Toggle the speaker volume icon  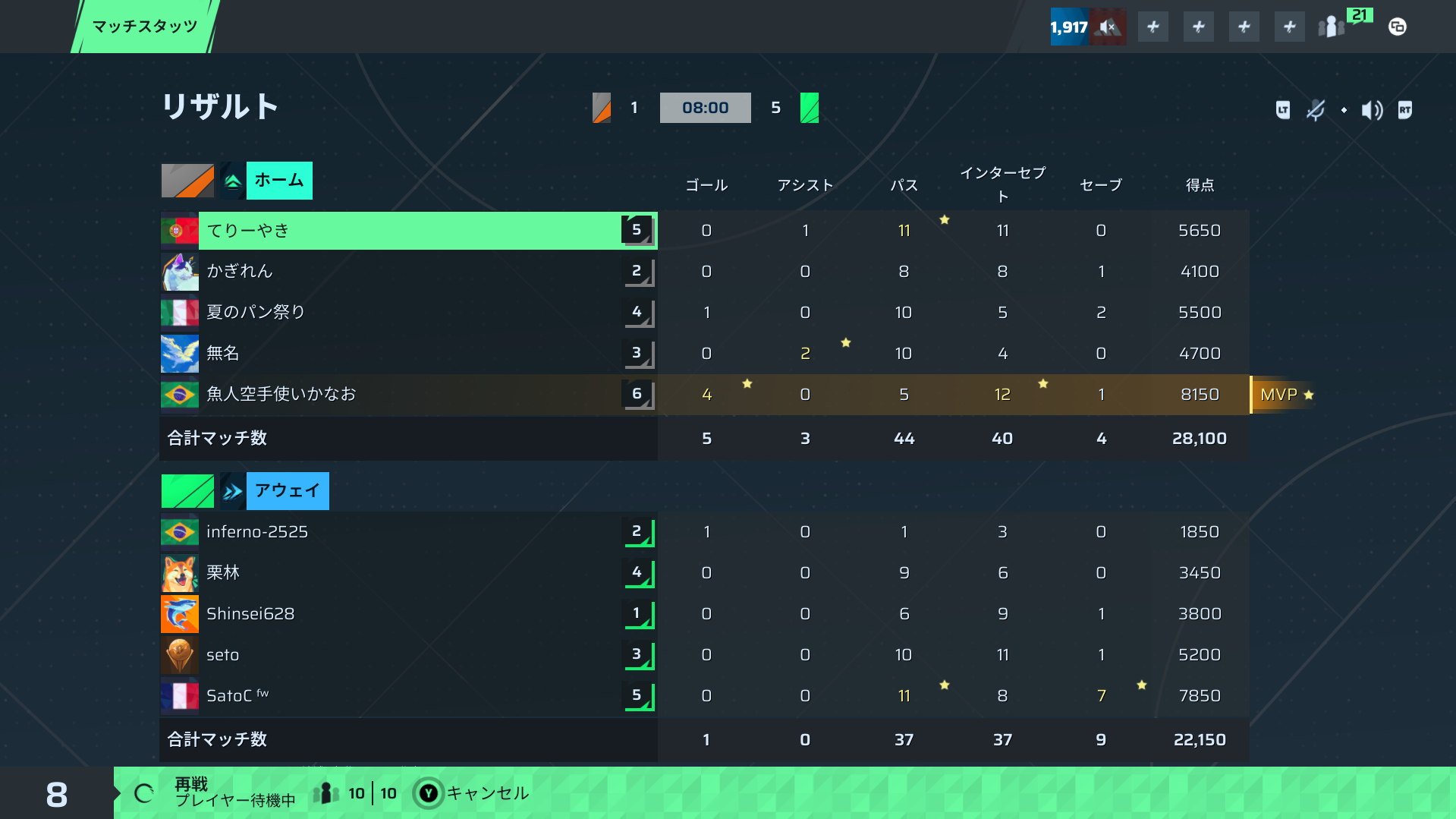1372,110
